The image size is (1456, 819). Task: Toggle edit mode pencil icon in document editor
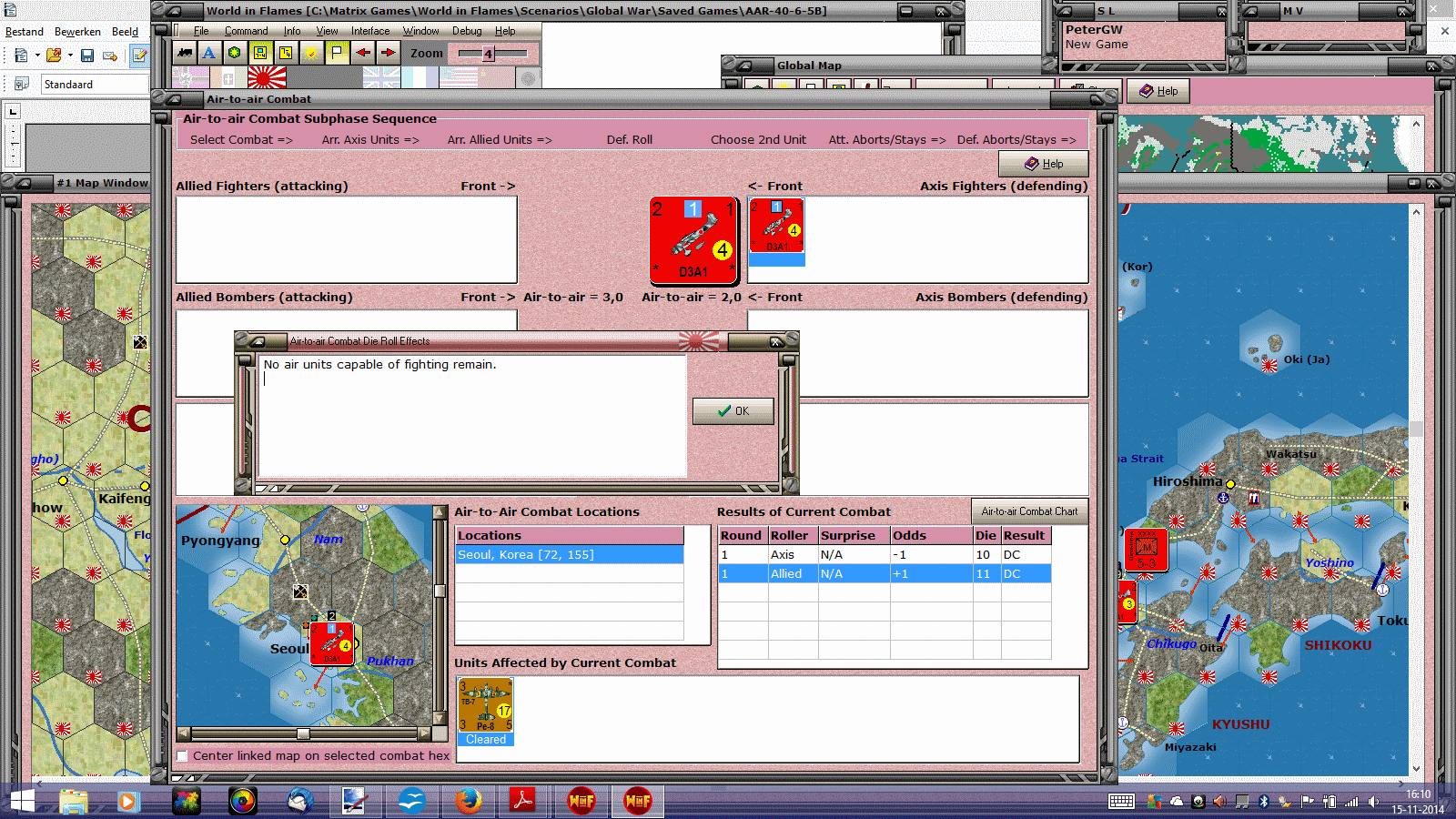(139, 56)
